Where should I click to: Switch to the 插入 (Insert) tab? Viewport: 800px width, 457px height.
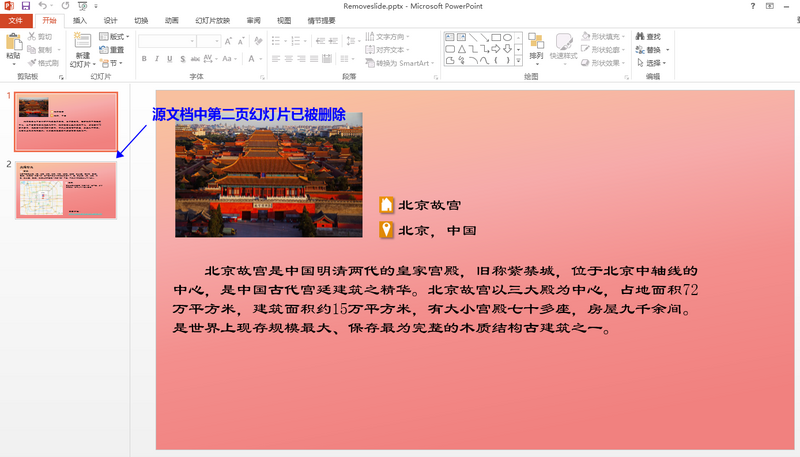tap(80, 20)
